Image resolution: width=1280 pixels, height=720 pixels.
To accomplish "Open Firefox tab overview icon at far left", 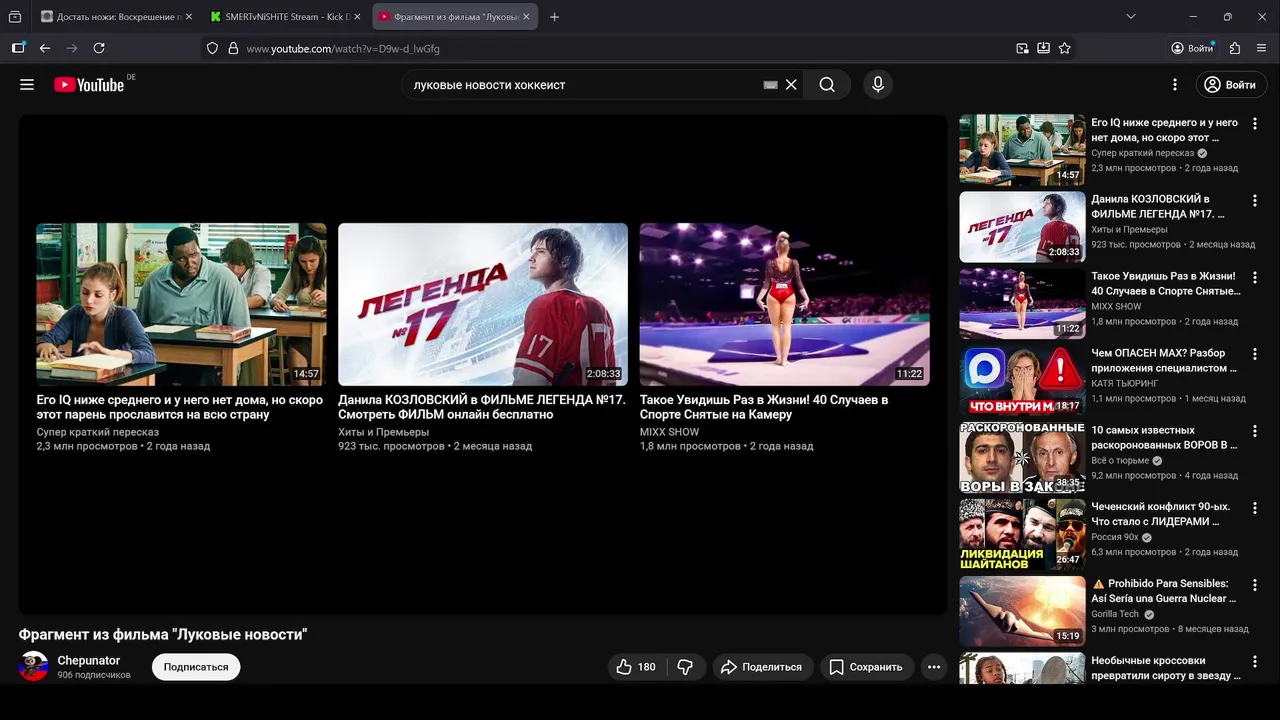I will point(15,17).
